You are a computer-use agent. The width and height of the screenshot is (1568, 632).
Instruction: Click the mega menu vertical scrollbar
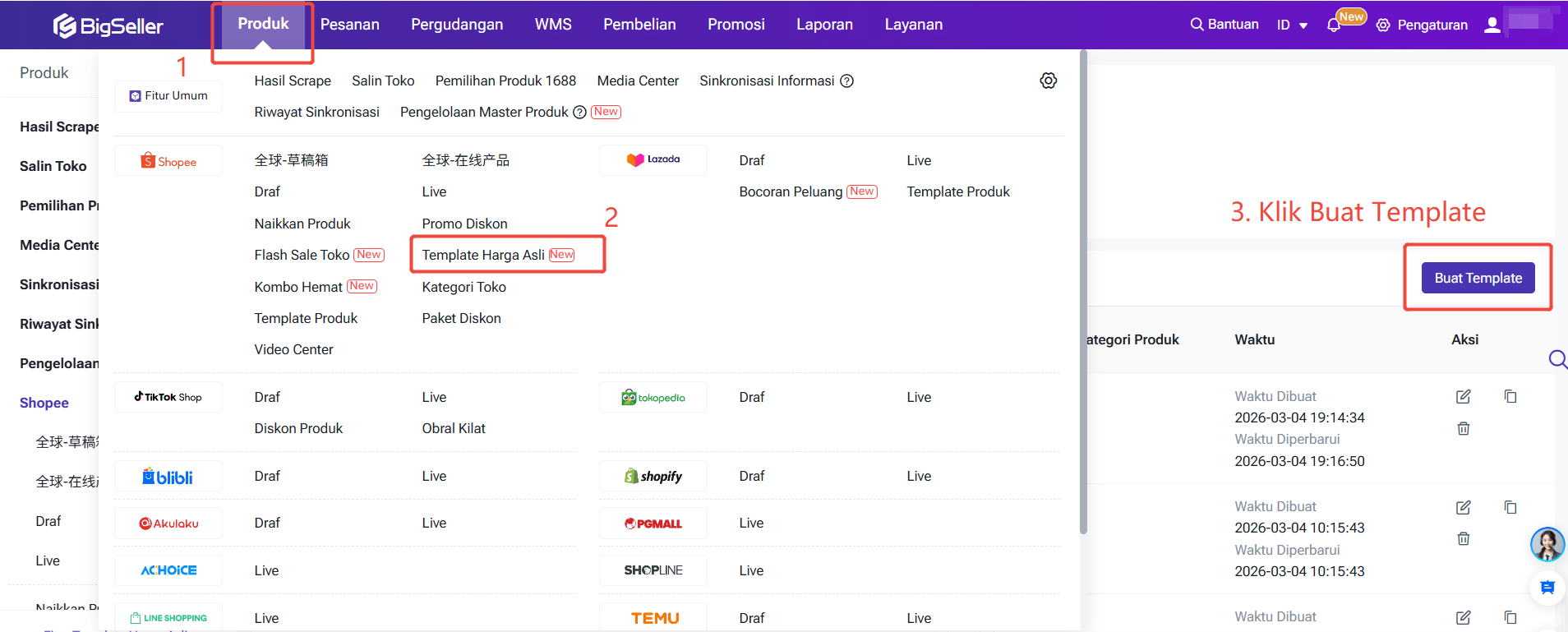[x=1083, y=288]
